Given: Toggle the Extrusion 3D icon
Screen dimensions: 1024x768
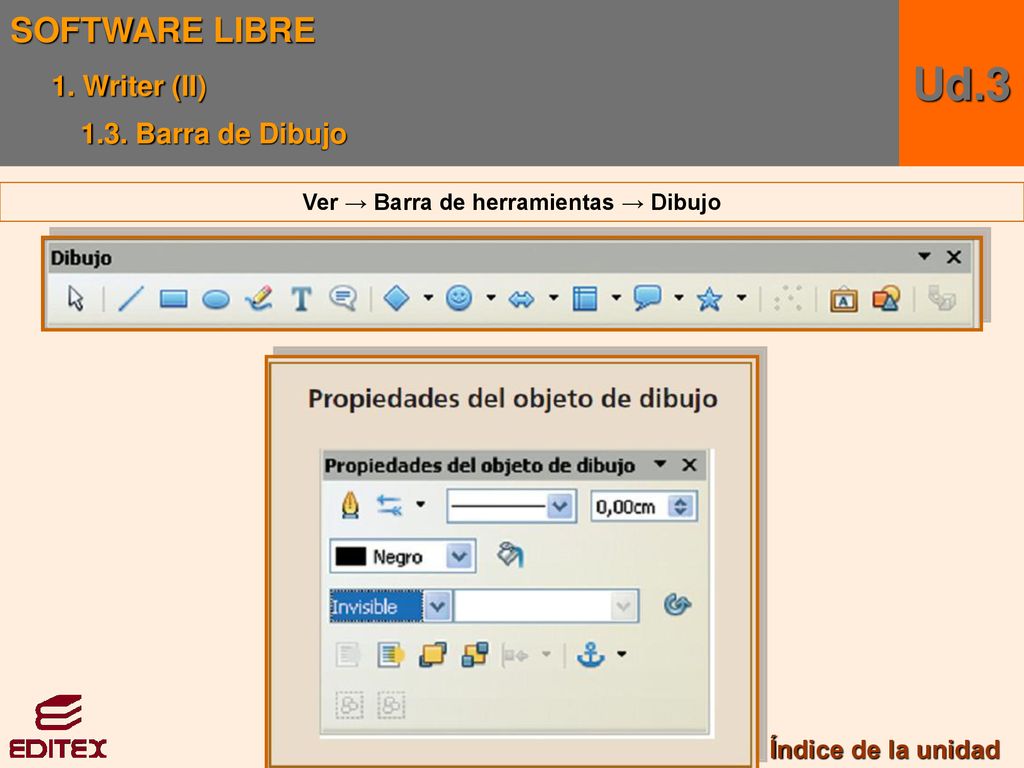Looking at the screenshot, I should coord(942,298).
